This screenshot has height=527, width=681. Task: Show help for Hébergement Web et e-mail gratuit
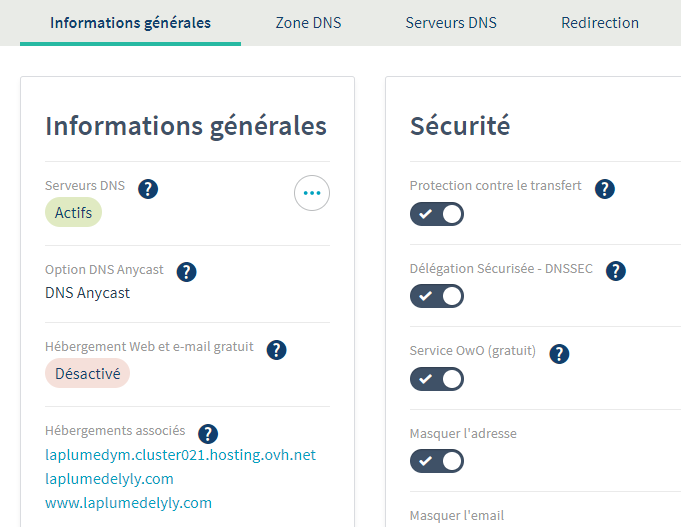(x=277, y=349)
